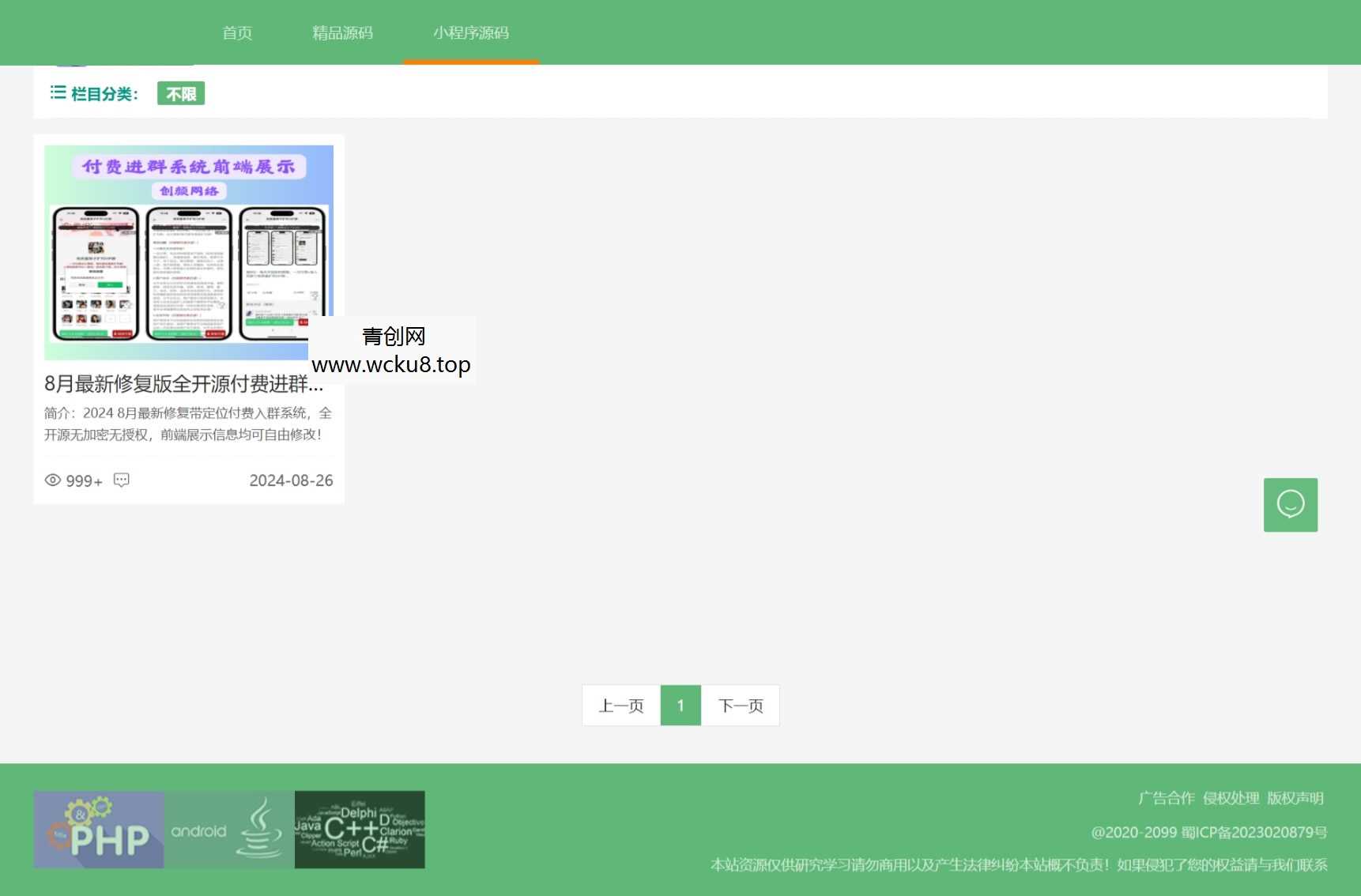This screenshot has width=1361, height=896.
Task: Click the eye view-count icon on the card
Action: point(52,480)
